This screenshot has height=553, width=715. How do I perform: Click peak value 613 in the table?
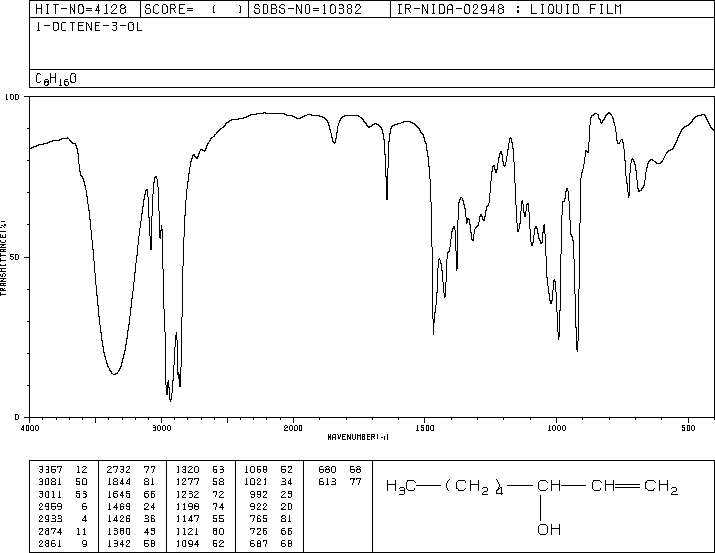[x=327, y=482]
